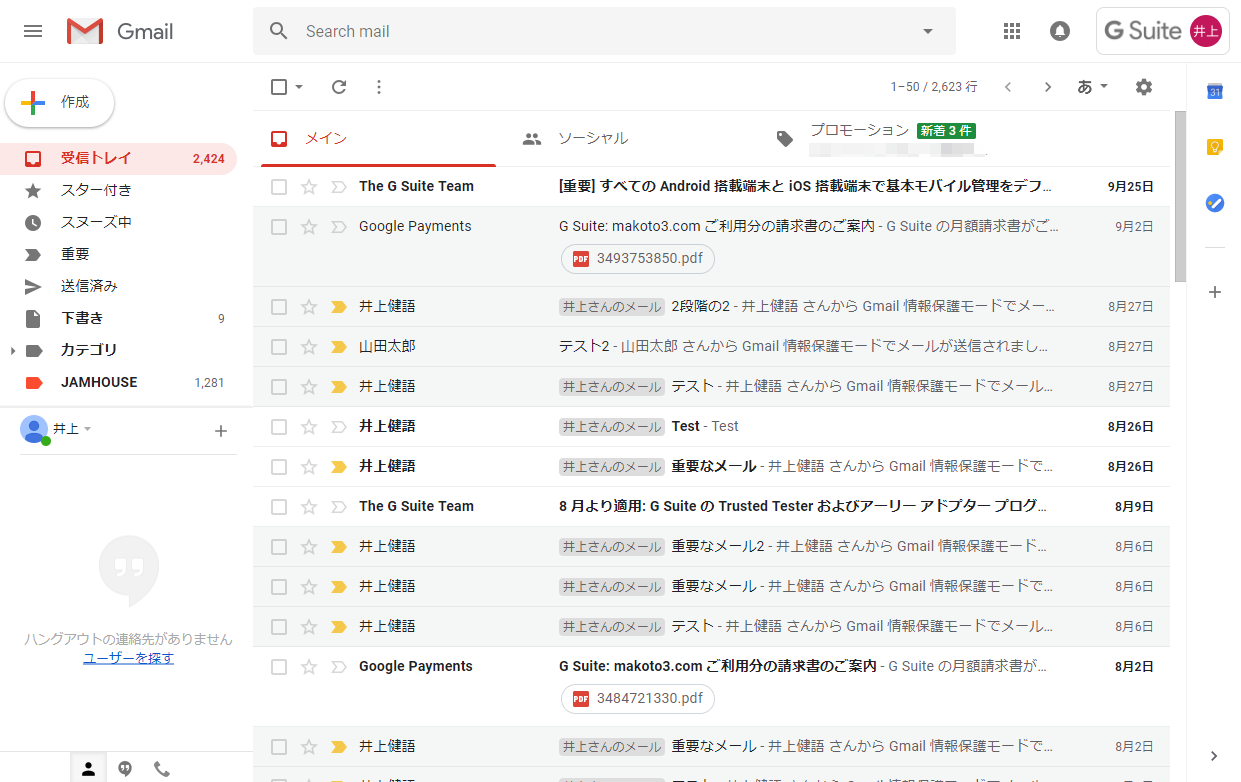The width and height of the screenshot is (1241, 782).
Task: Select The G Suite Team 9月25日 mail checkbox
Action: tap(279, 187)
